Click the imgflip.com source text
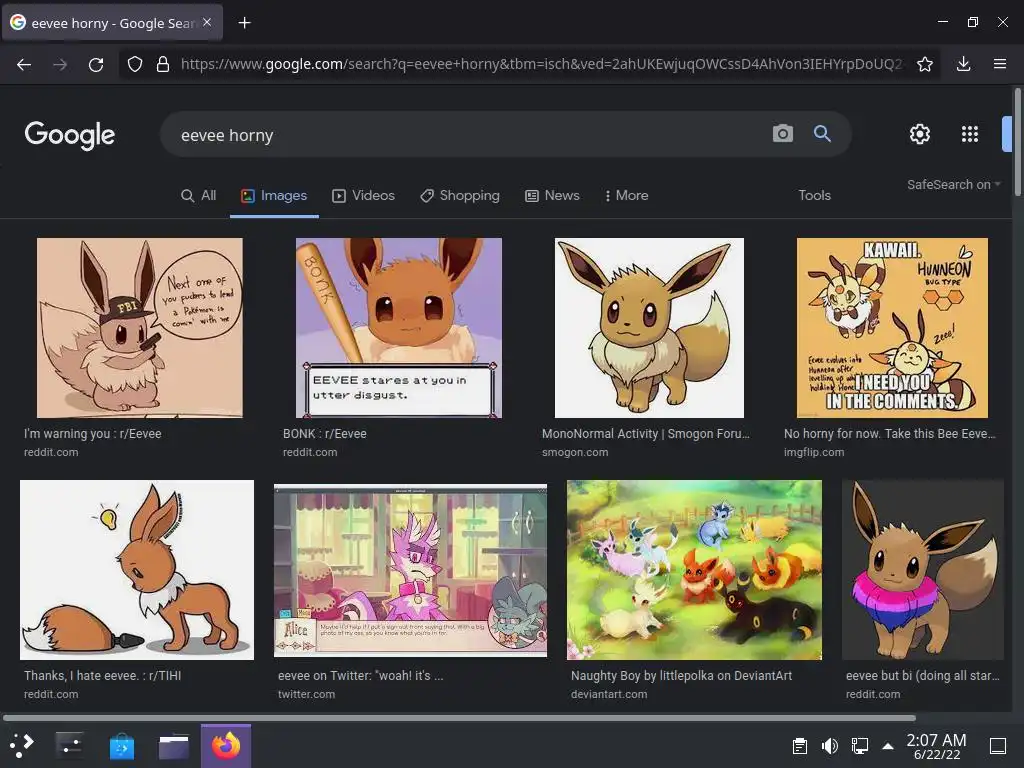1024x768 pixels. point(814,452)
